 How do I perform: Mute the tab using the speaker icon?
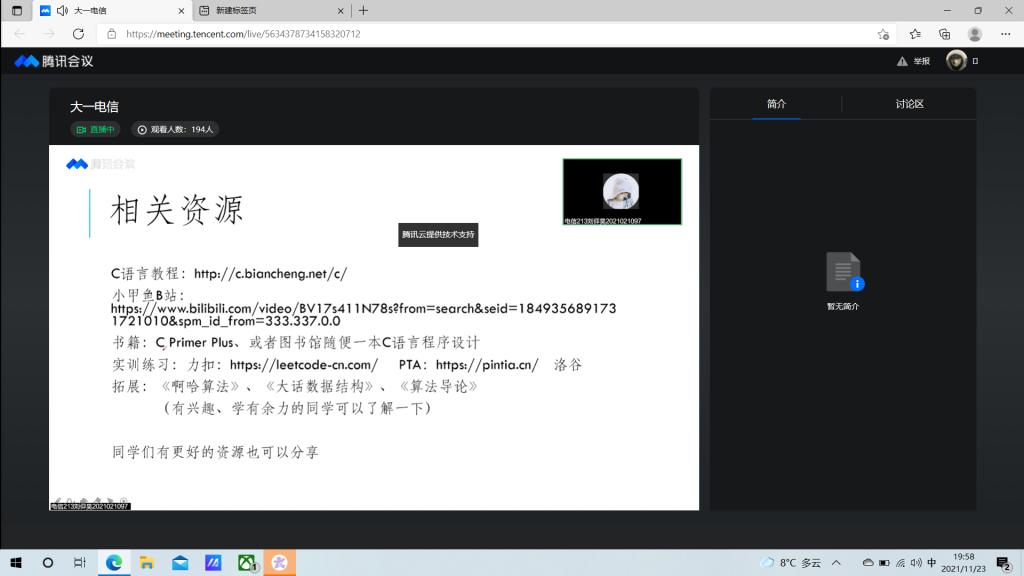tap(62, 10)
